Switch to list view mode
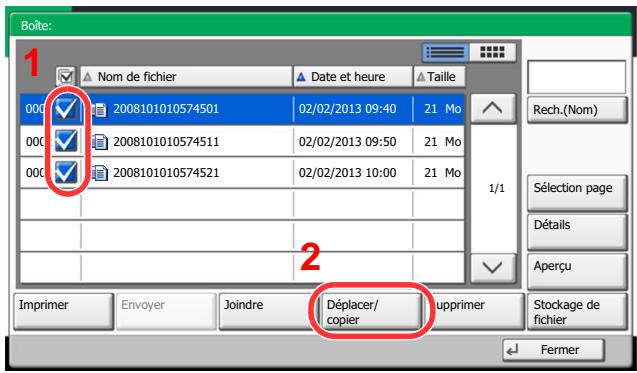 pyautogui.click(x=445, y=52)
